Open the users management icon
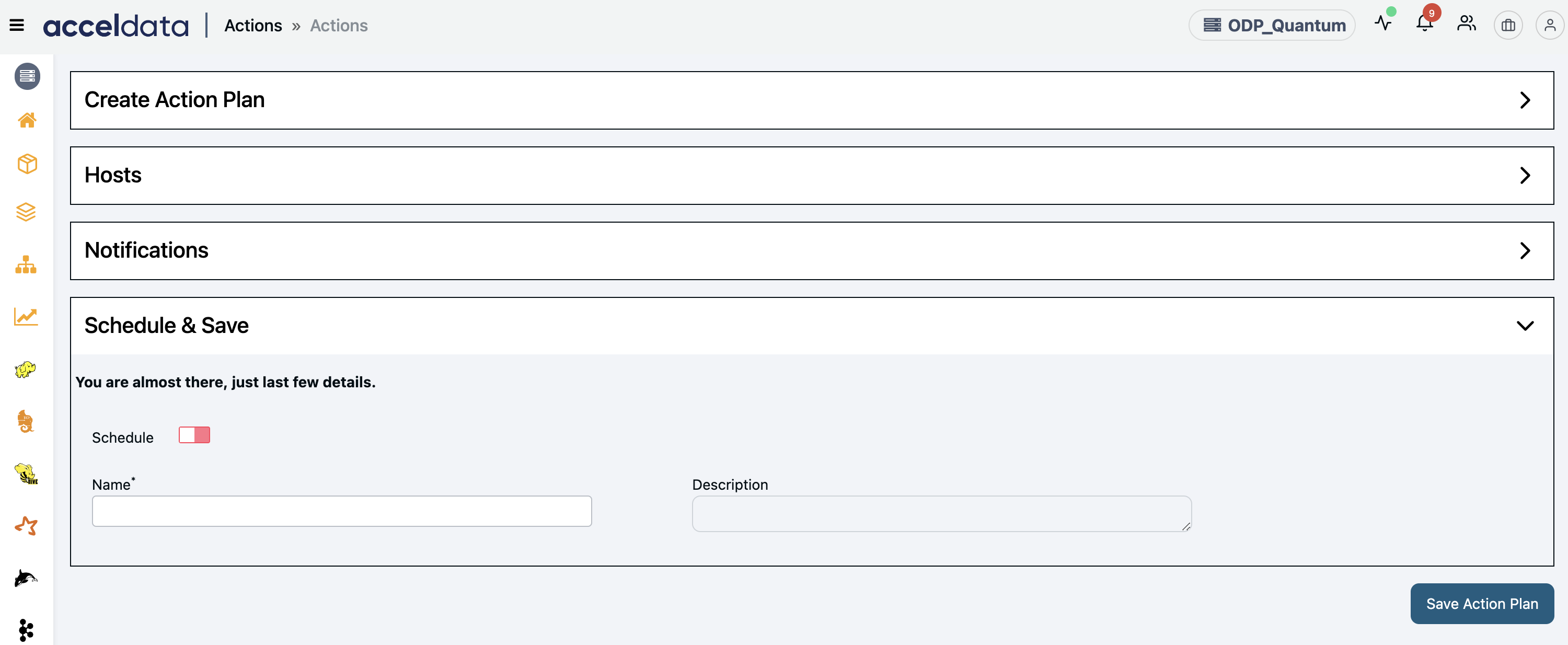 point(1467,25)
